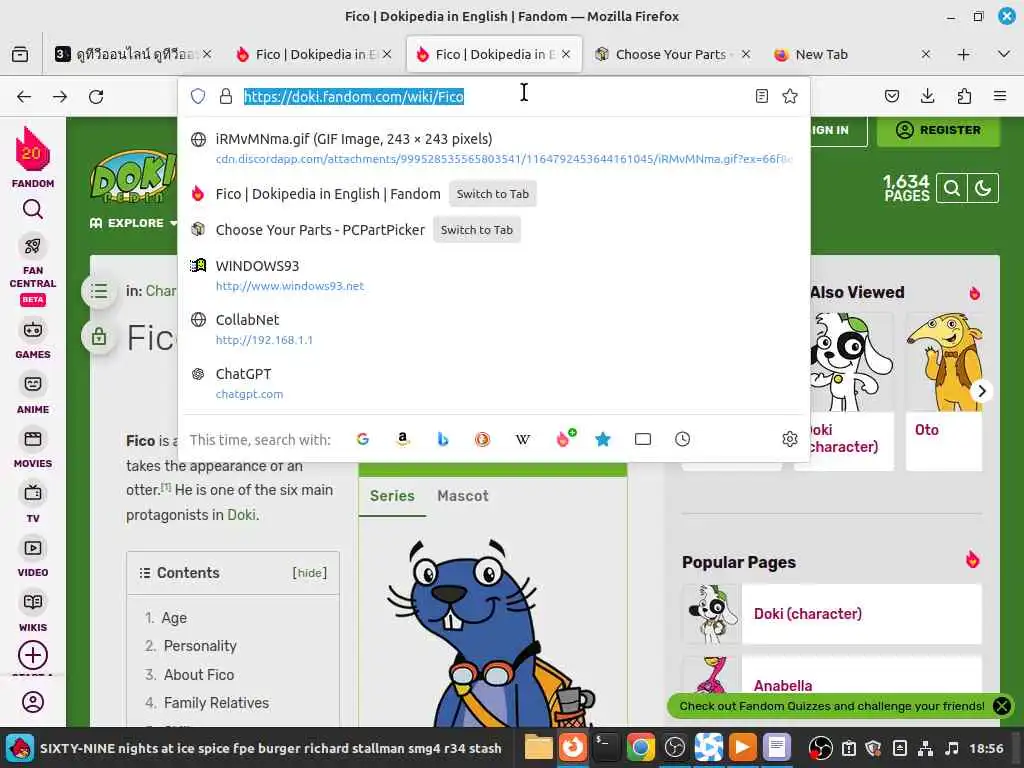This screenshot has width=1024, height=768.
Task: Toggle Reader View in the address bar
Action: [x=761, y=96]
